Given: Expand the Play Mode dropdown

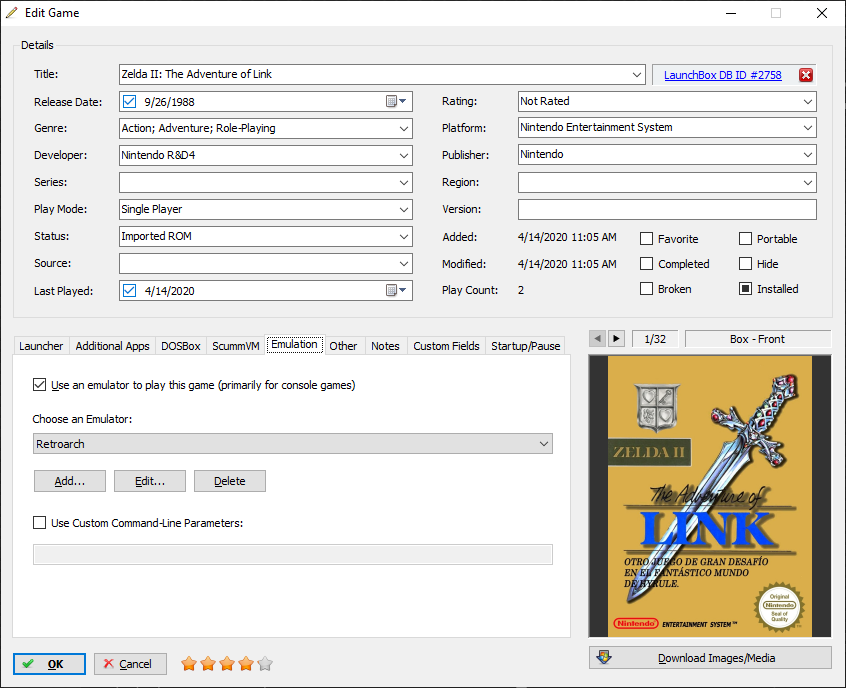Looking at the screenshot, I should click(x=404, y=209).
